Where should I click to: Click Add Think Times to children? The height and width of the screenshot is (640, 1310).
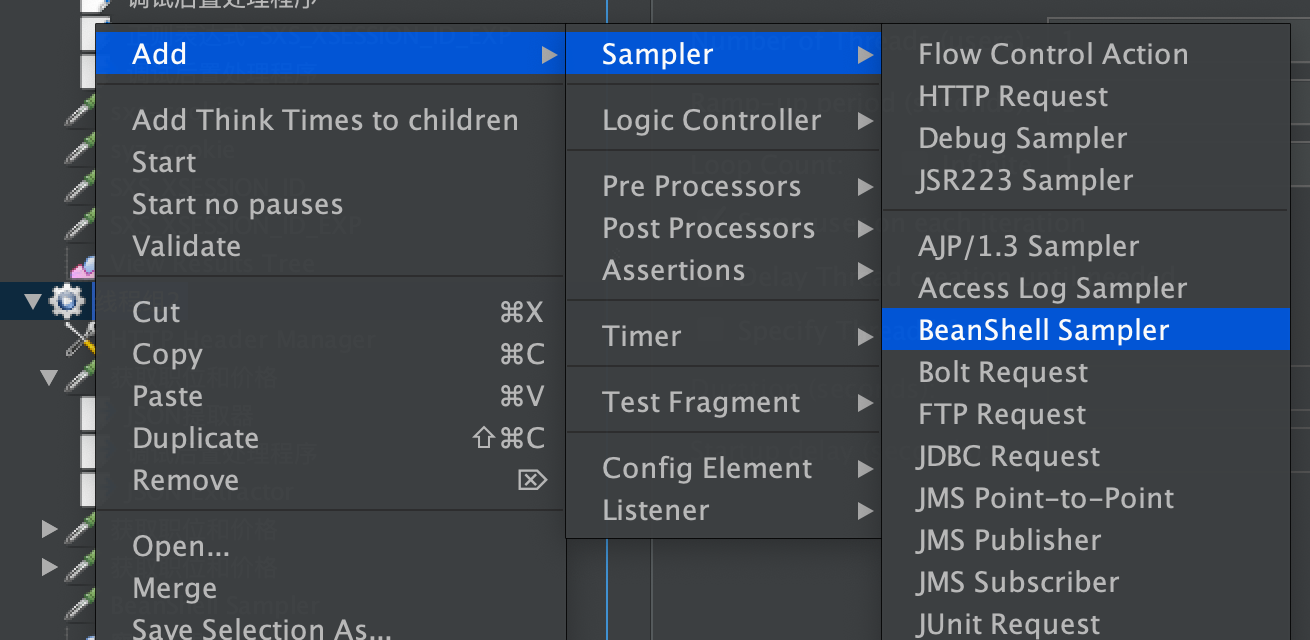(x=325, y=121)
